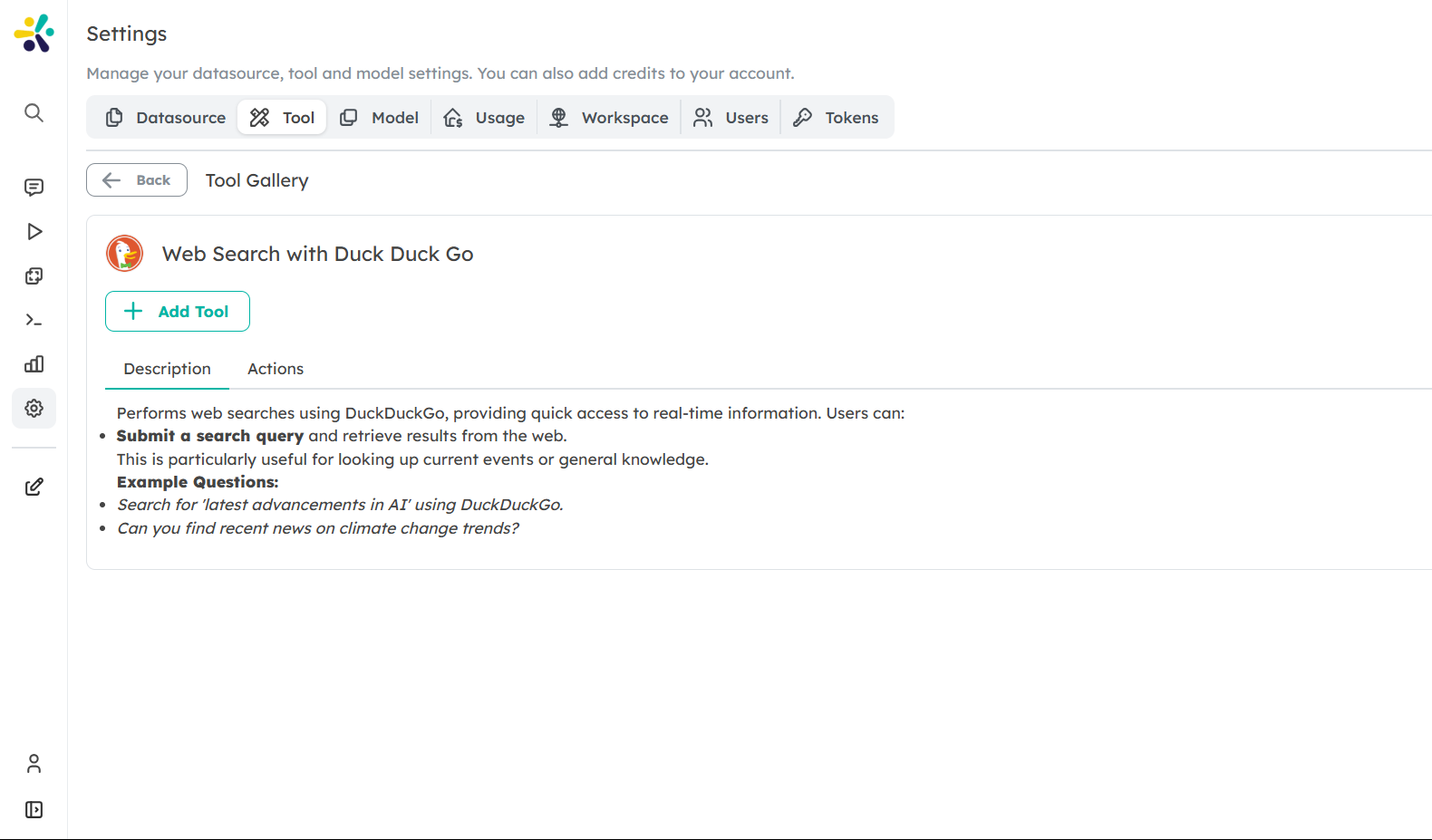
Task: Open the Tokens tab
Action: coord(836,118)
